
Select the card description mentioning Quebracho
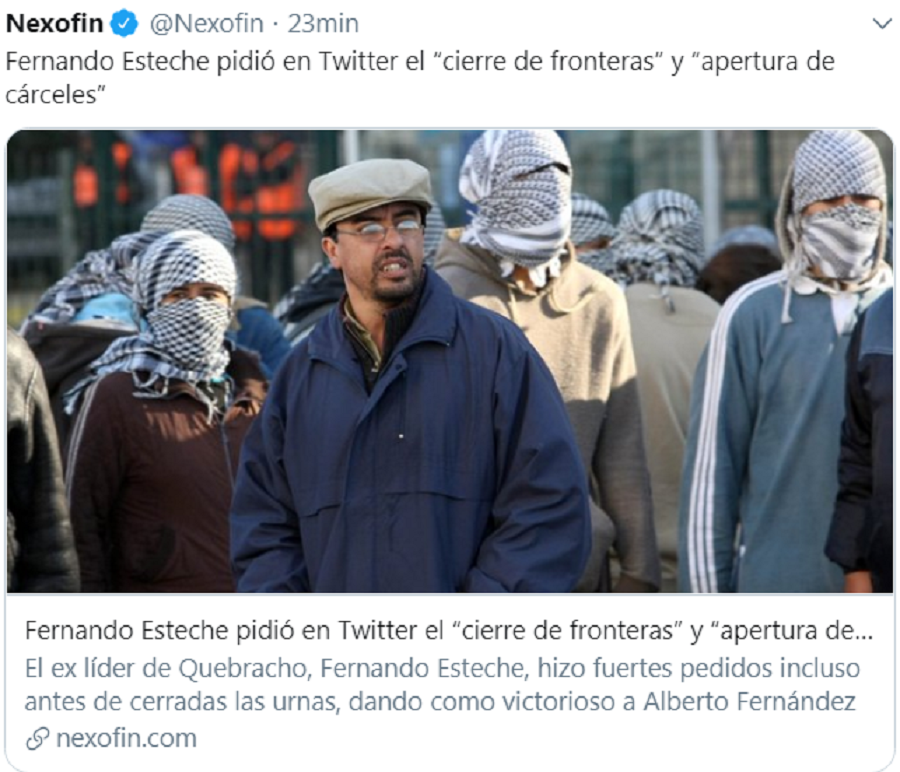[442, 685]
